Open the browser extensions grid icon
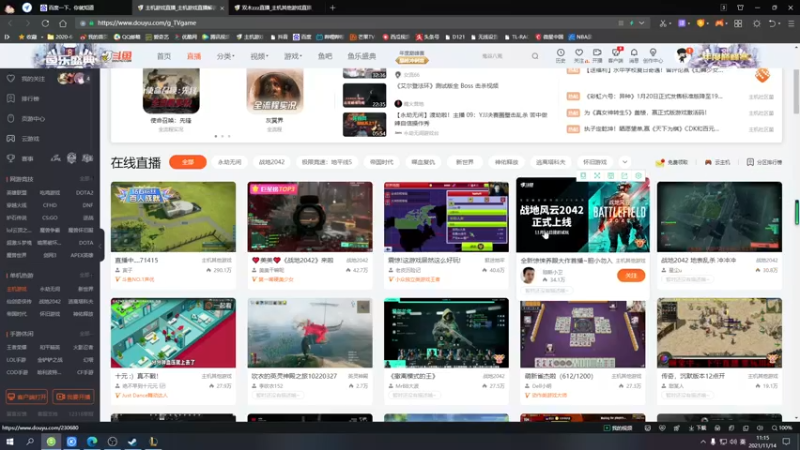 pyautogui.click(x=738, y=23)
